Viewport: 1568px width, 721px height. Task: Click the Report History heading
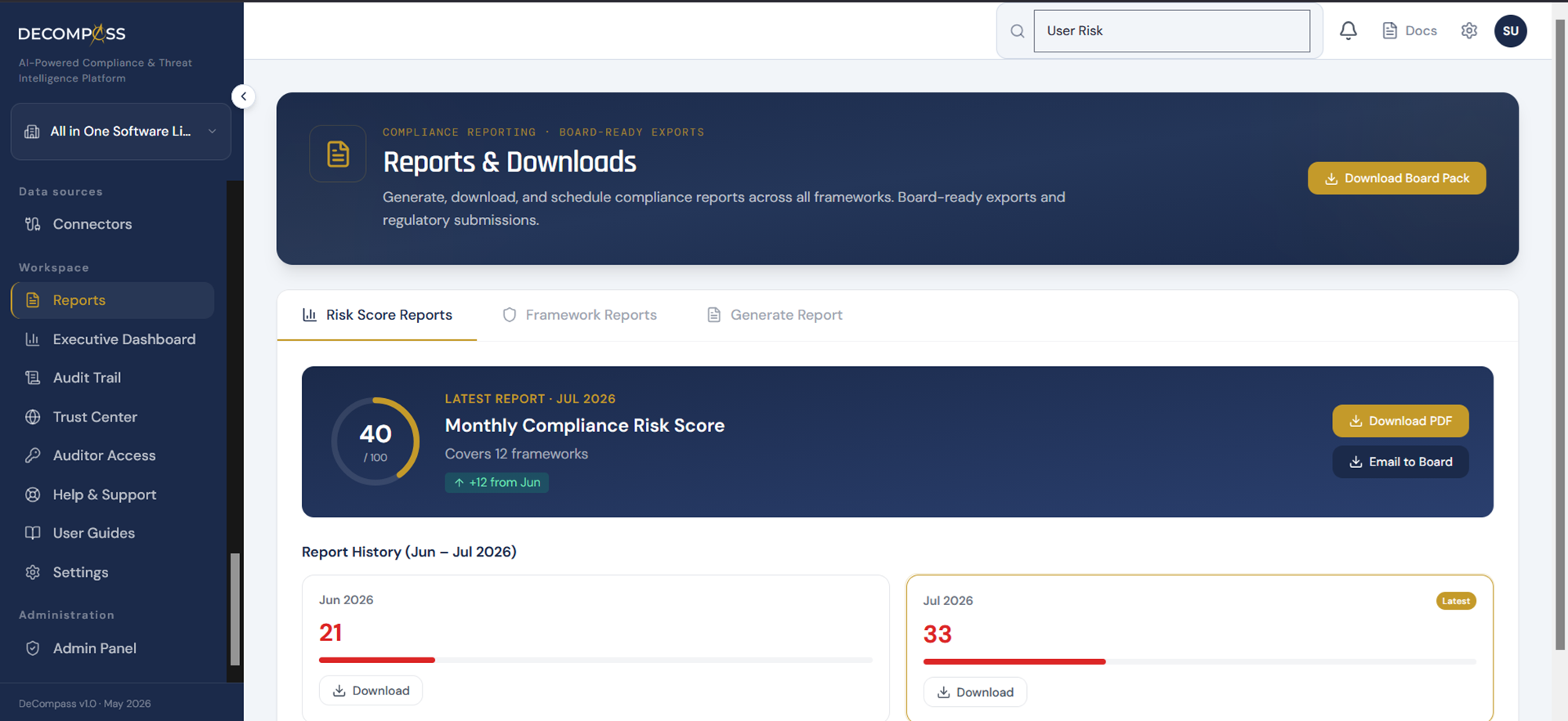tap(409, 552)
